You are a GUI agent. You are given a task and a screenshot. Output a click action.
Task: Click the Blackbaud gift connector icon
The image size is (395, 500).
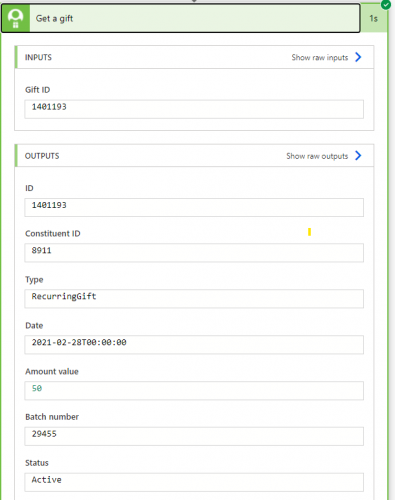coord(15,19)
